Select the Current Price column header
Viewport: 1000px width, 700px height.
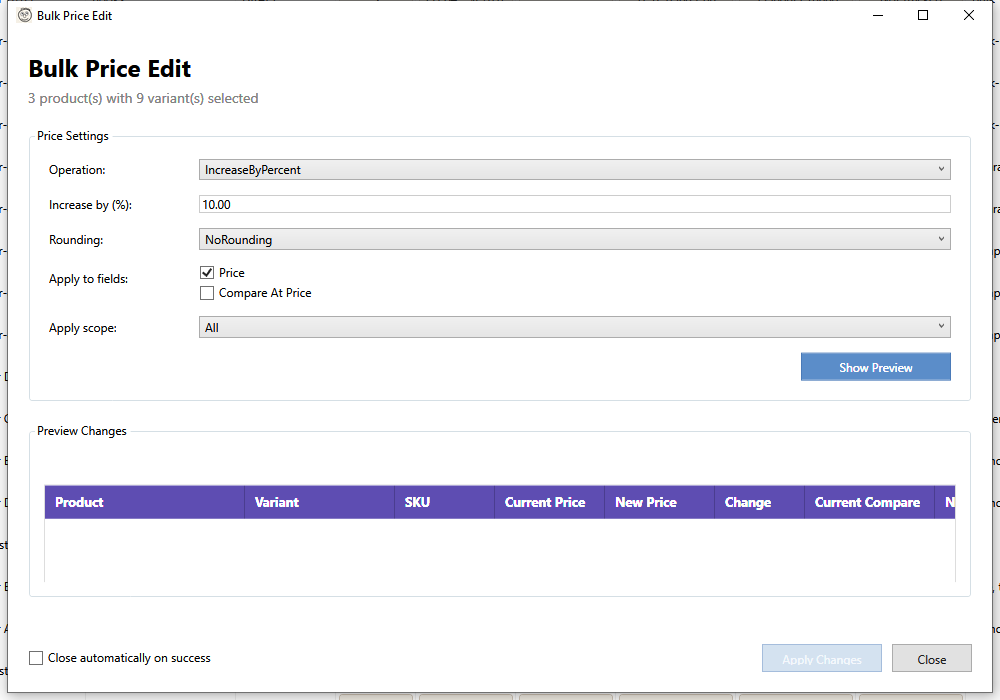pyautogui.click(x=549, y=503)
